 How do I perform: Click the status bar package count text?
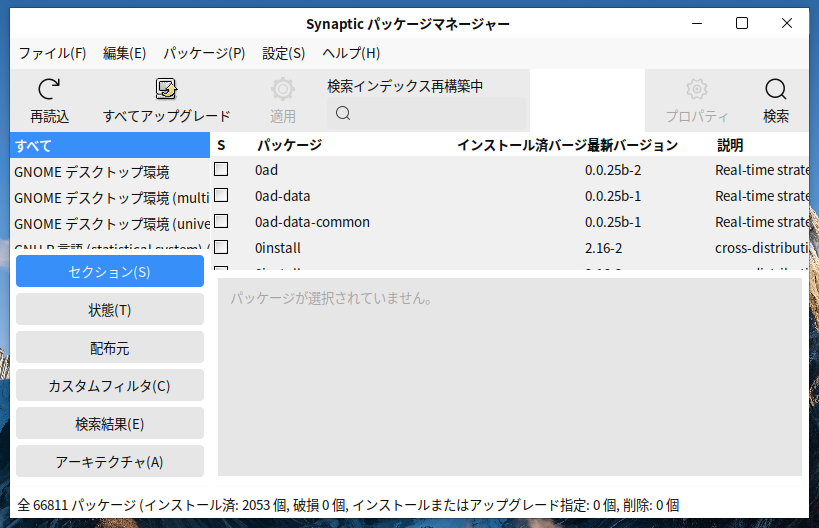[348, 505]
